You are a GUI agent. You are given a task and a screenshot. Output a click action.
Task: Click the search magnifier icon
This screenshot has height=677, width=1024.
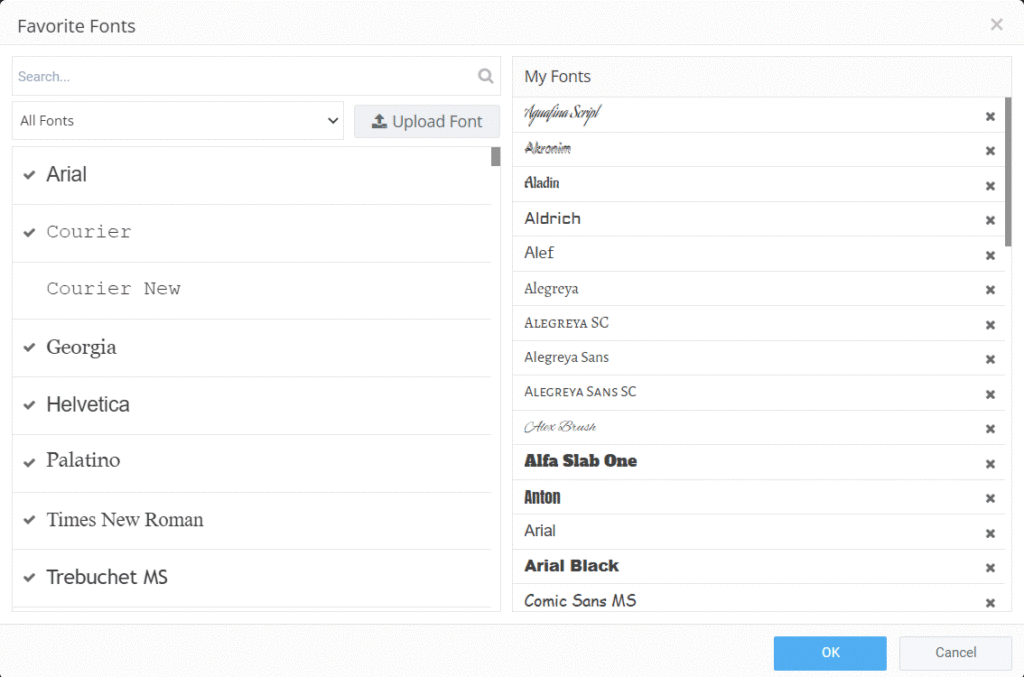(486, 76)
